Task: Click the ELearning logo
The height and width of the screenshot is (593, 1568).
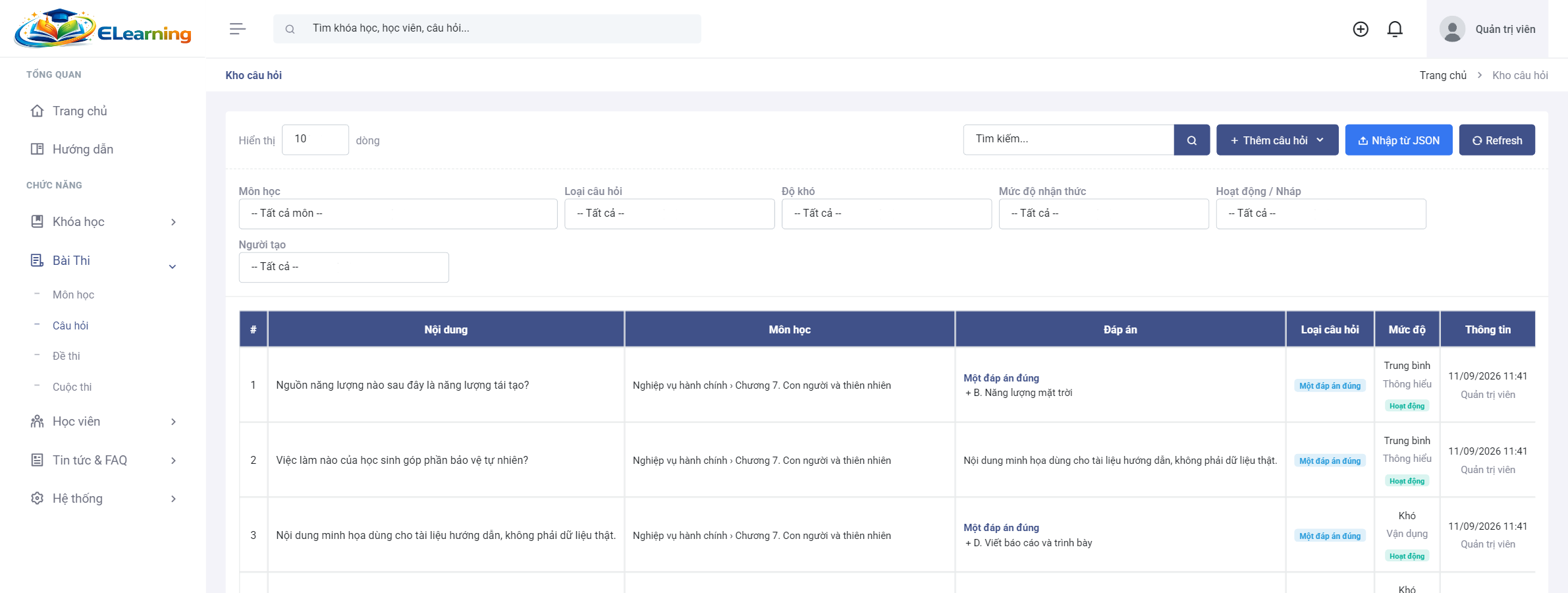Action: [103, 28]
